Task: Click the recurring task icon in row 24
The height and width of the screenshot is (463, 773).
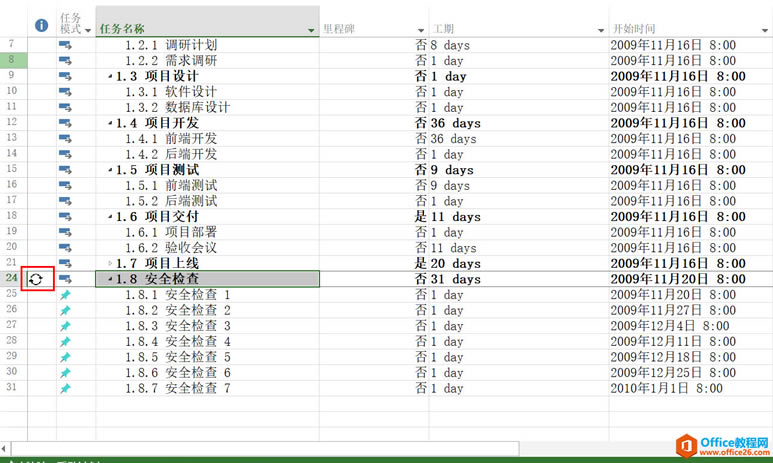Action: coord(35,279)
